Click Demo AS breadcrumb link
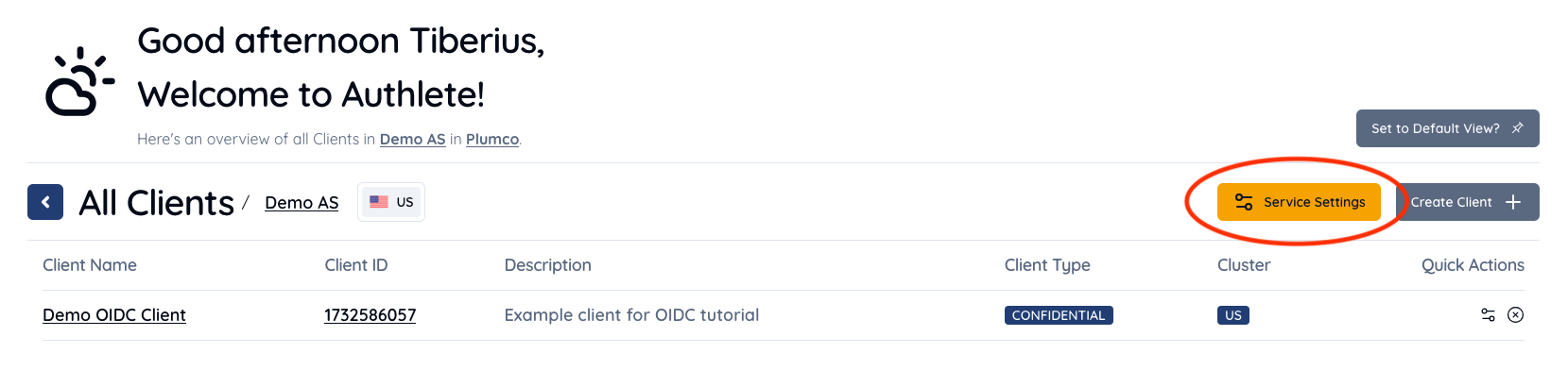The width and height of the screenshot is (1568, 370). tap(302, 203)
